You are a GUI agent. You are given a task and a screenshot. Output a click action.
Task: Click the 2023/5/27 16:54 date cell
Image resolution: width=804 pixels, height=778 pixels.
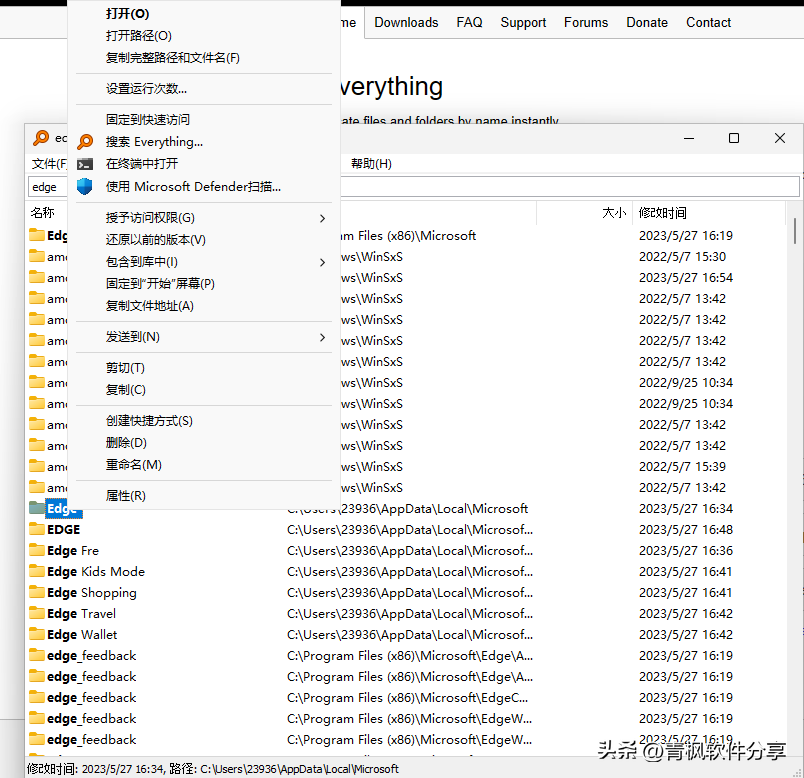[x=686, y=277]
